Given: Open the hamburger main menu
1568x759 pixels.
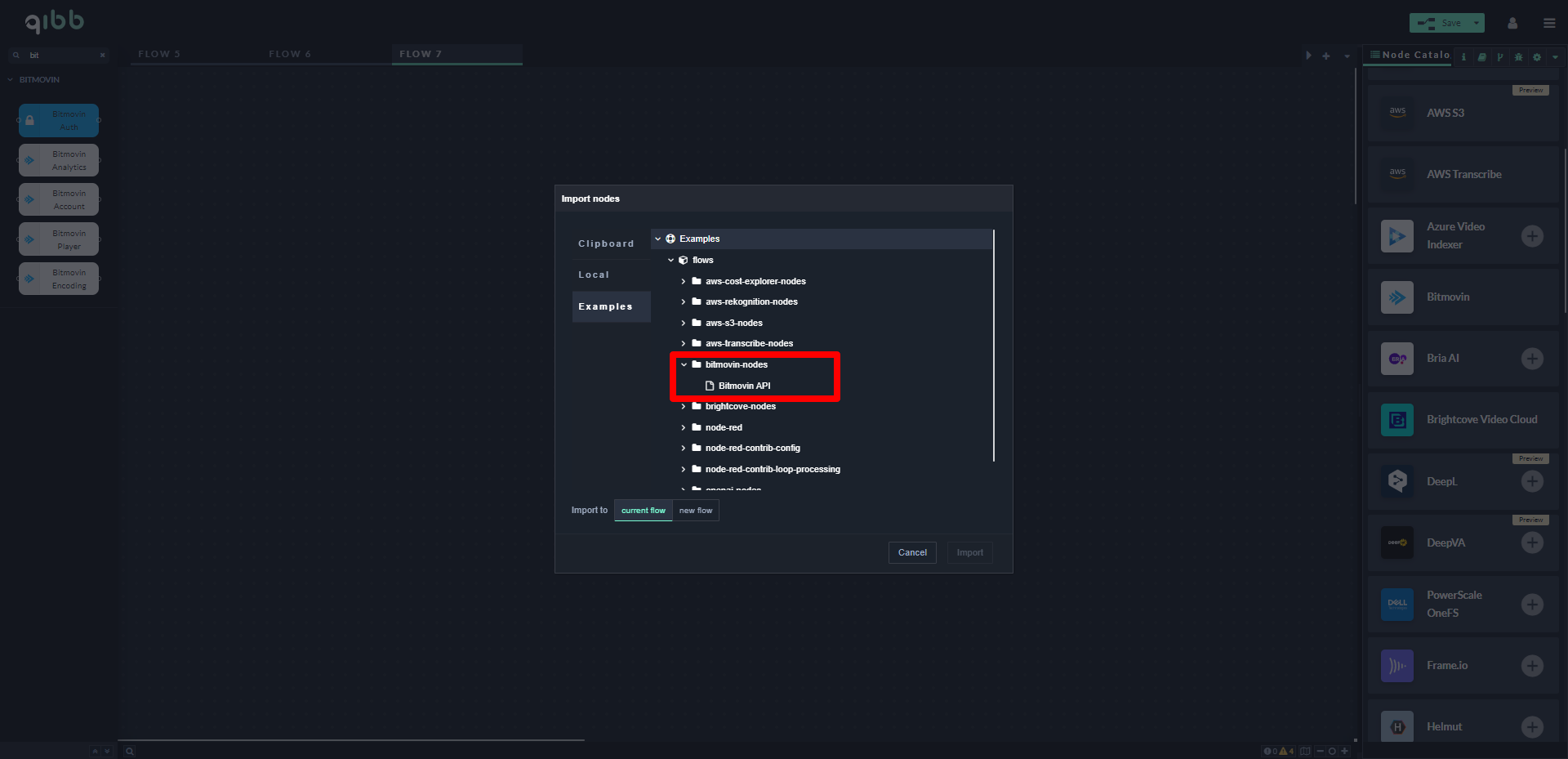Looking at the screenshot, I should 1549,23.
